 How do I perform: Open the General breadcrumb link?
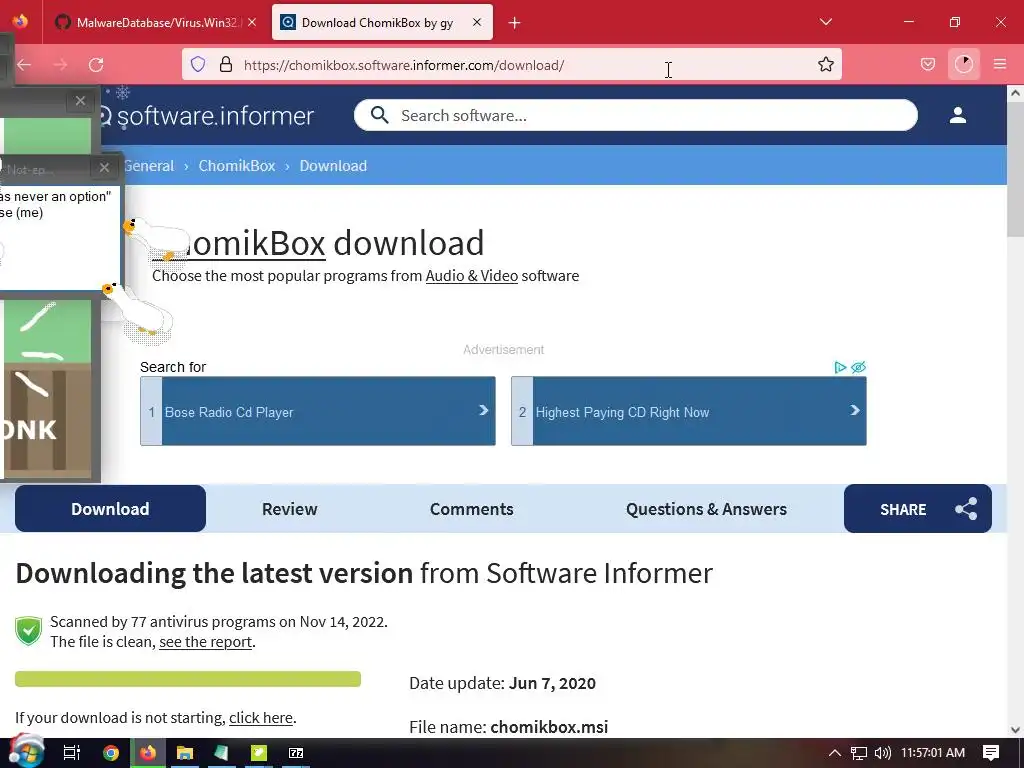click(x=149, y=166)
